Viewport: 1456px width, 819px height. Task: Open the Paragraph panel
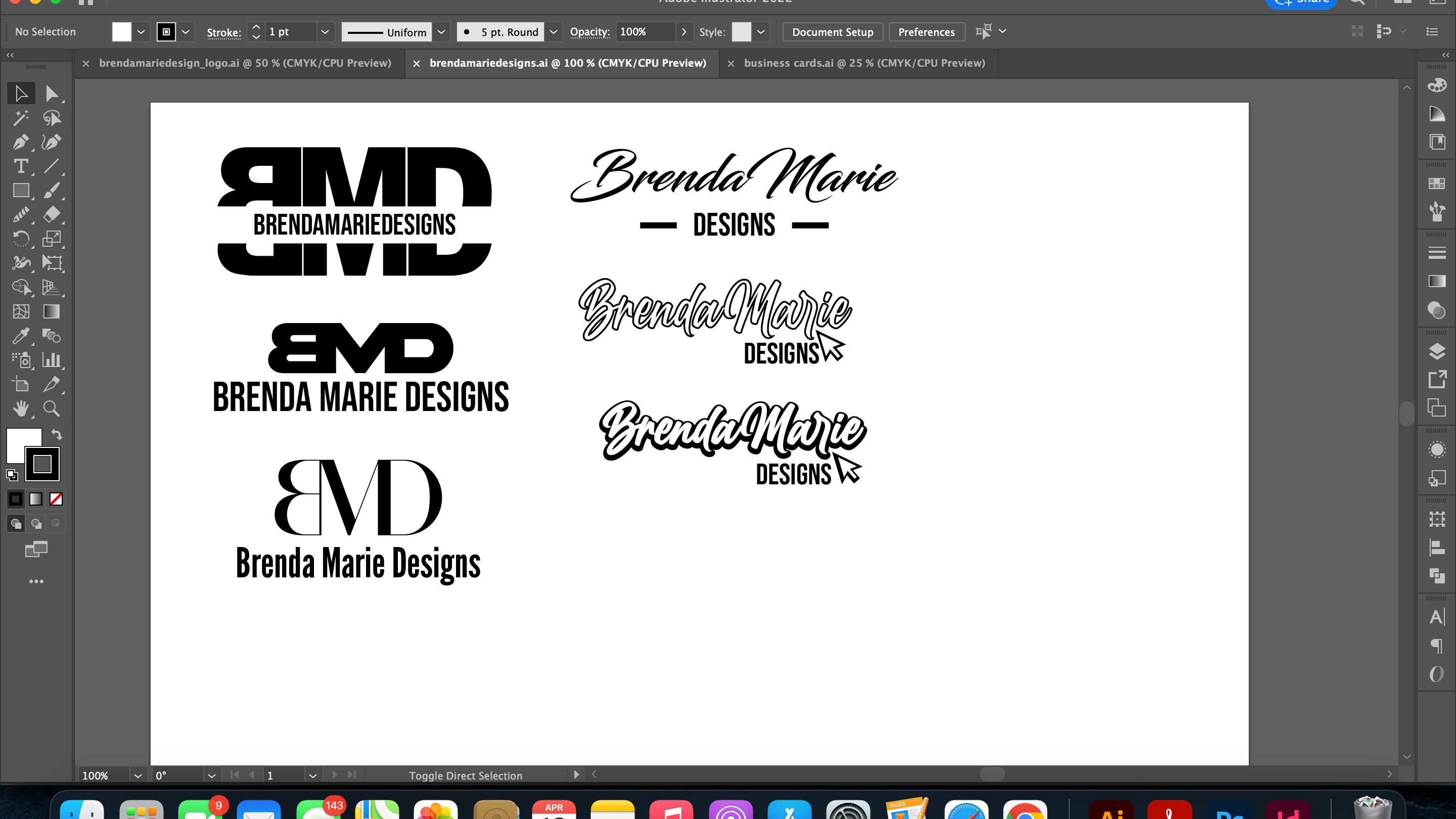tap(1436, 646)
